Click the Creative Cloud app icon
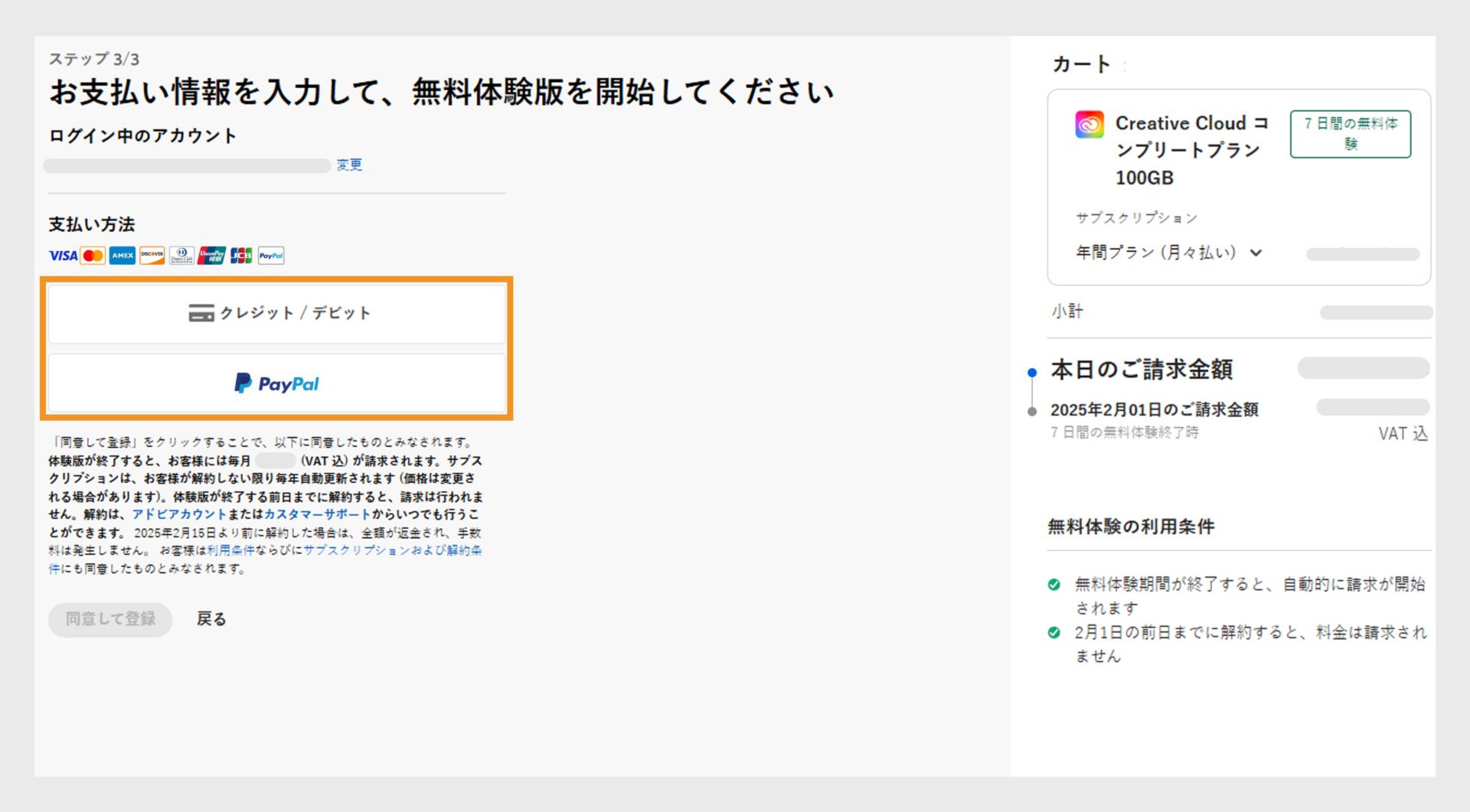The height and width of the screenshot is (812, 1470). click(x=1089, y=124)
